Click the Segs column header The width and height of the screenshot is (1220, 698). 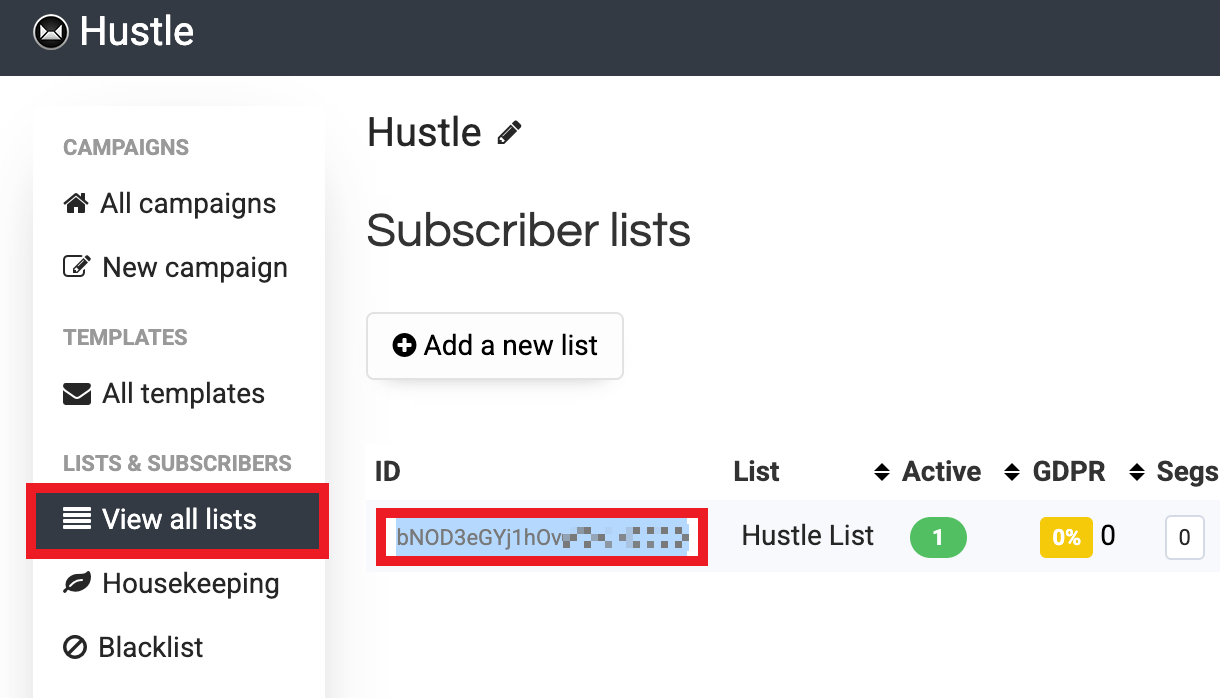1187,472
